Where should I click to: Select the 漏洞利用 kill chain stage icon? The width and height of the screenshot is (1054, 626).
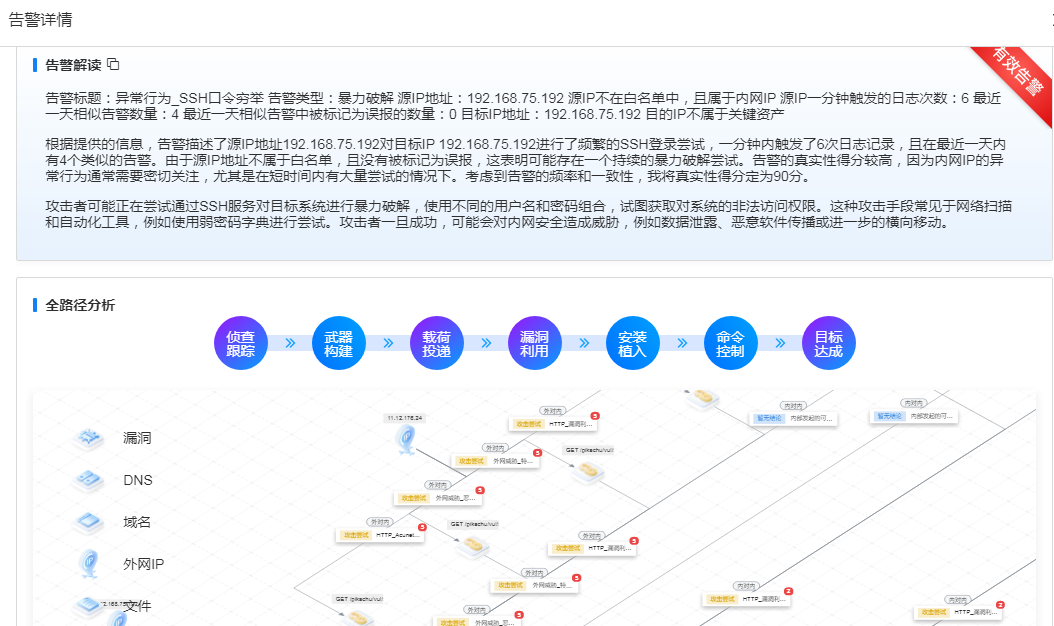(x=534, y=343)
